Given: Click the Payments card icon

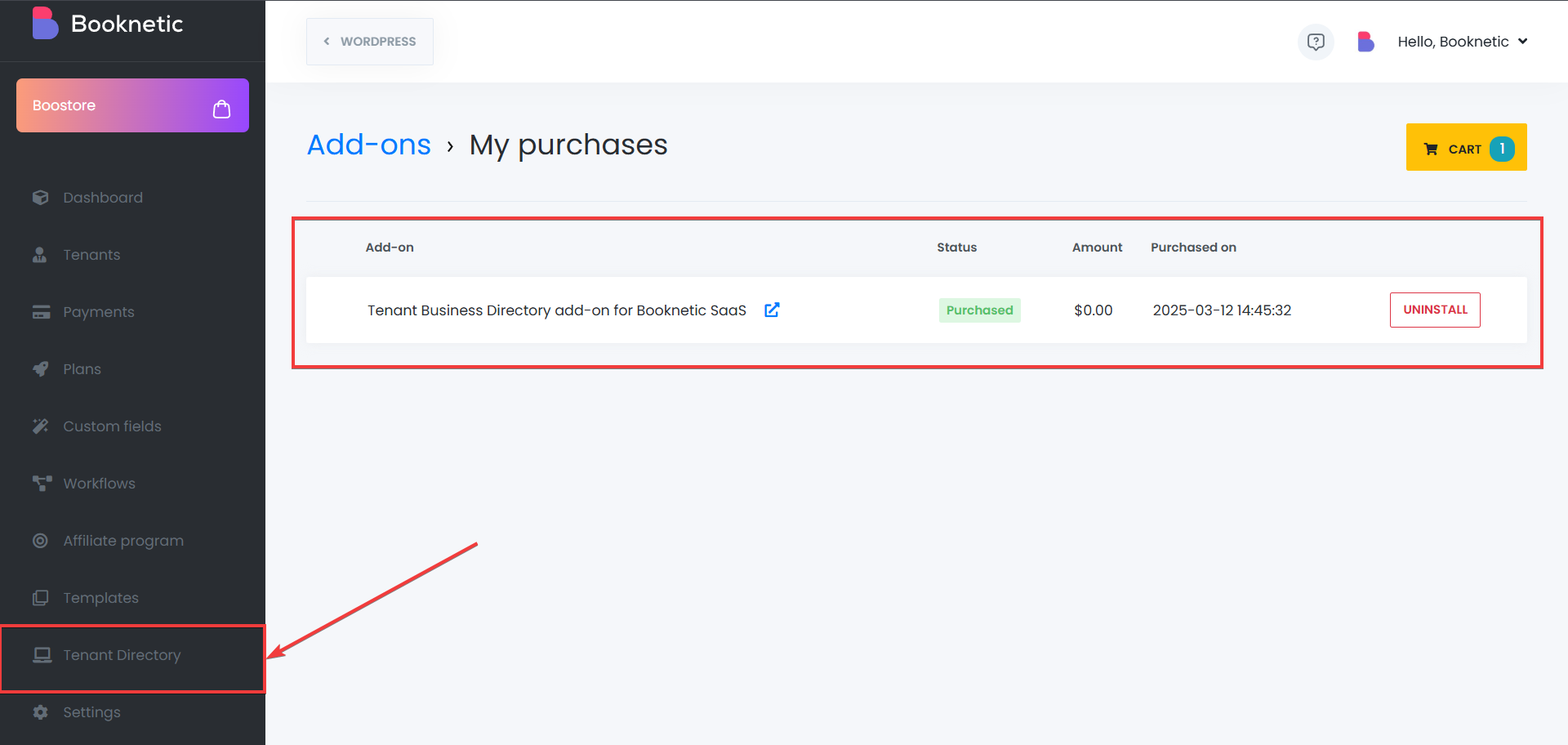Looking at the screenshot, I should [x=41, y=312].
